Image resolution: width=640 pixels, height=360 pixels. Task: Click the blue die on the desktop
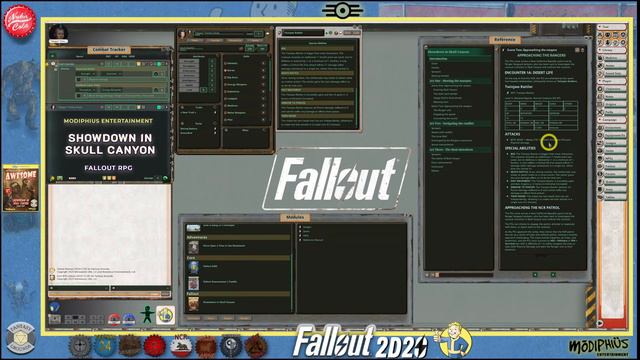coord(129,319)
